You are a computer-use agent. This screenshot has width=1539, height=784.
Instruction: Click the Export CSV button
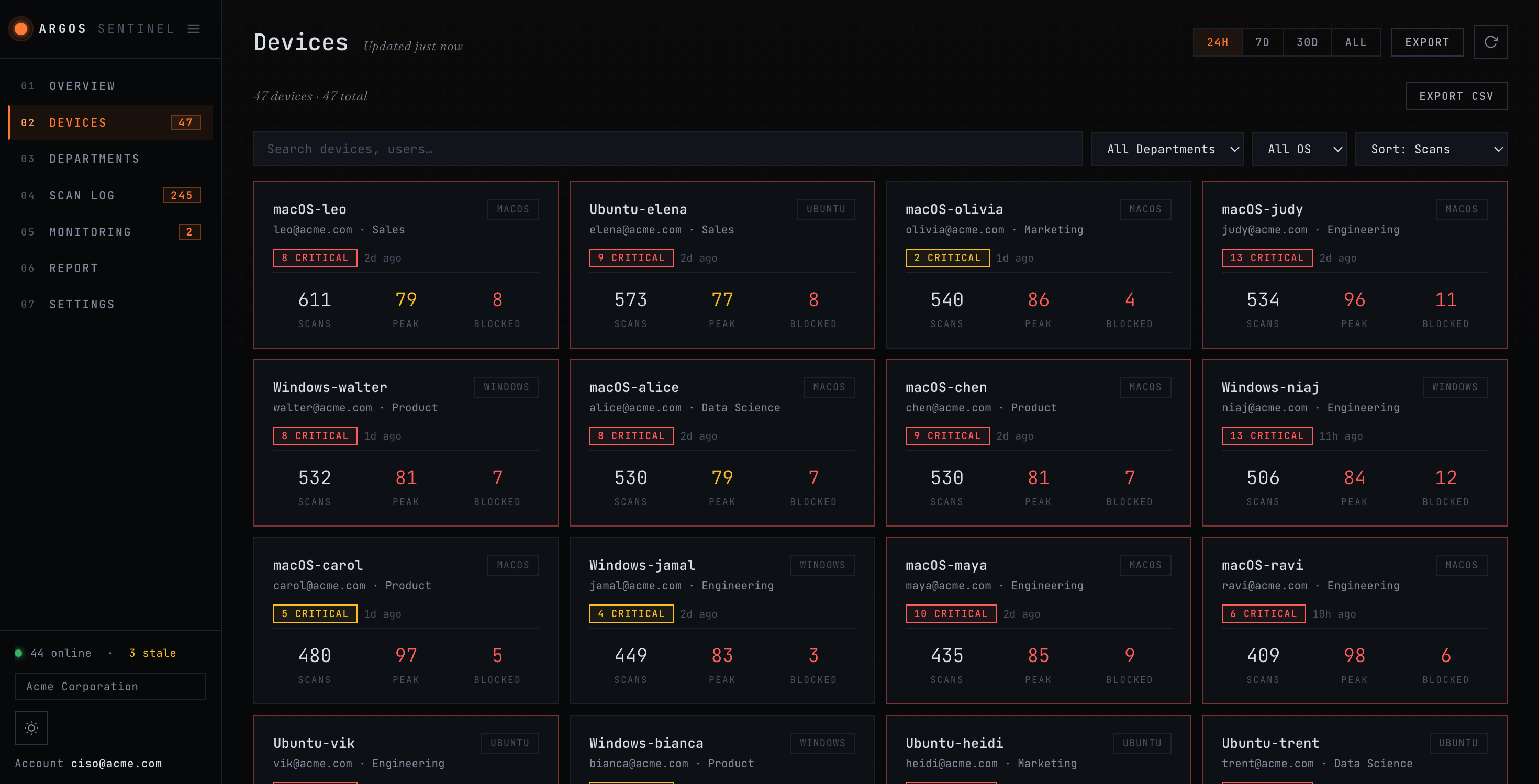point(1456,96)
